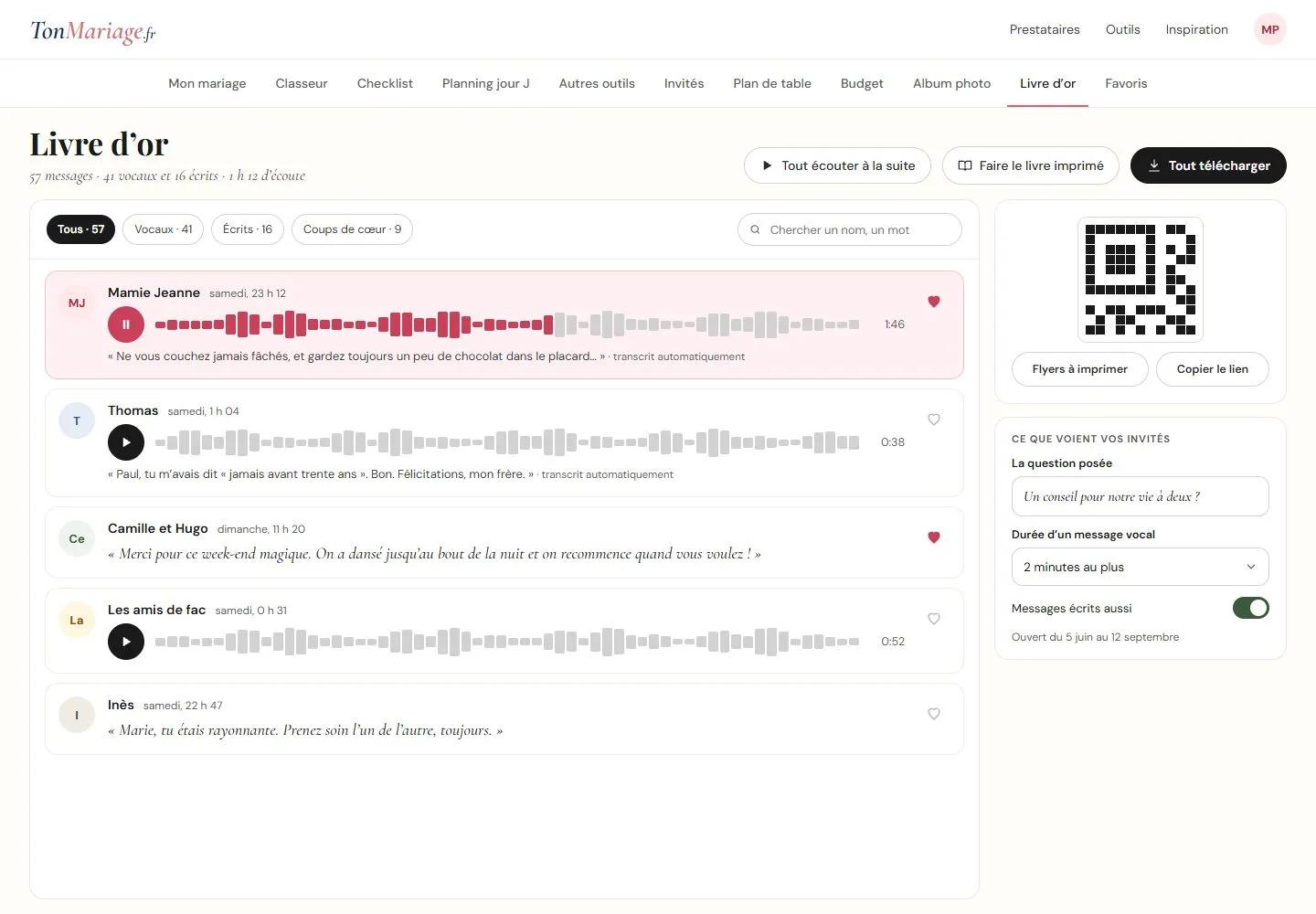The image size is (1316, 914).
Task: Click Tout écouter à la suite button
Action: [837, 165]
